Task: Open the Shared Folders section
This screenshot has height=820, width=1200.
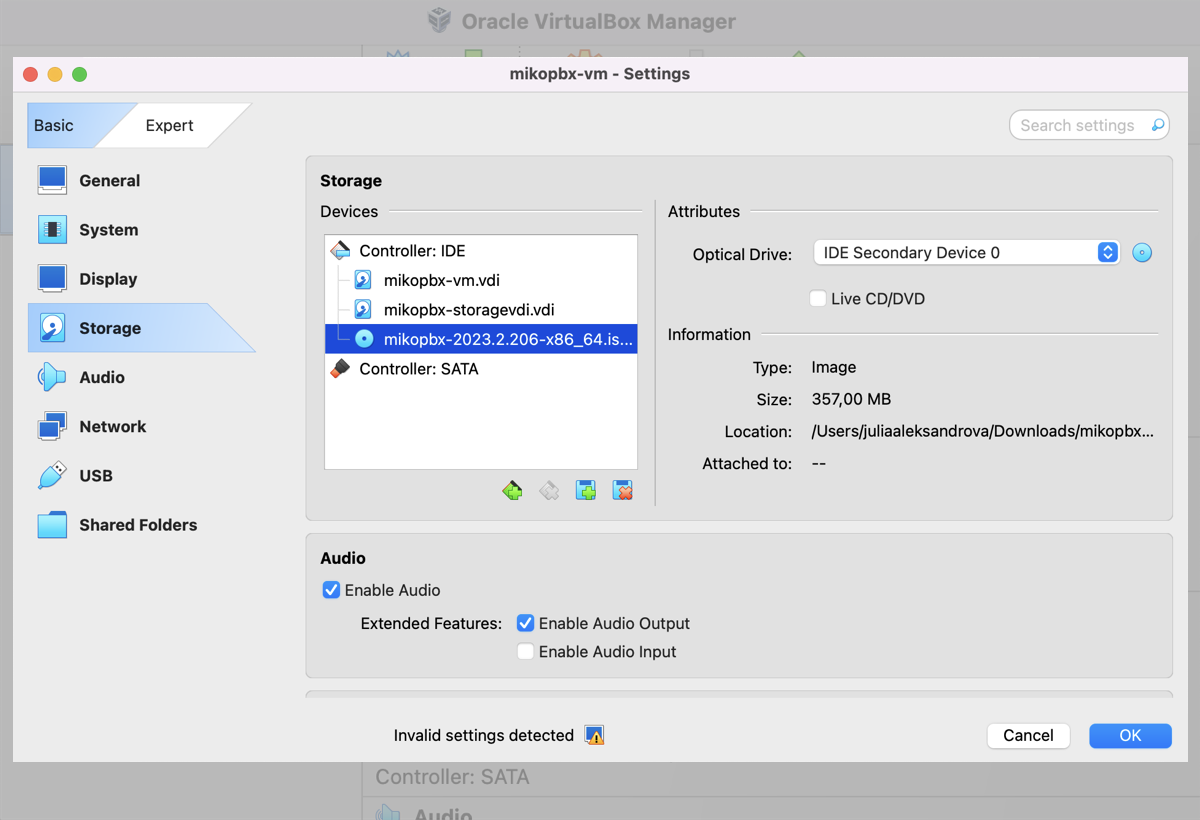Action: [x=137, y=525]
